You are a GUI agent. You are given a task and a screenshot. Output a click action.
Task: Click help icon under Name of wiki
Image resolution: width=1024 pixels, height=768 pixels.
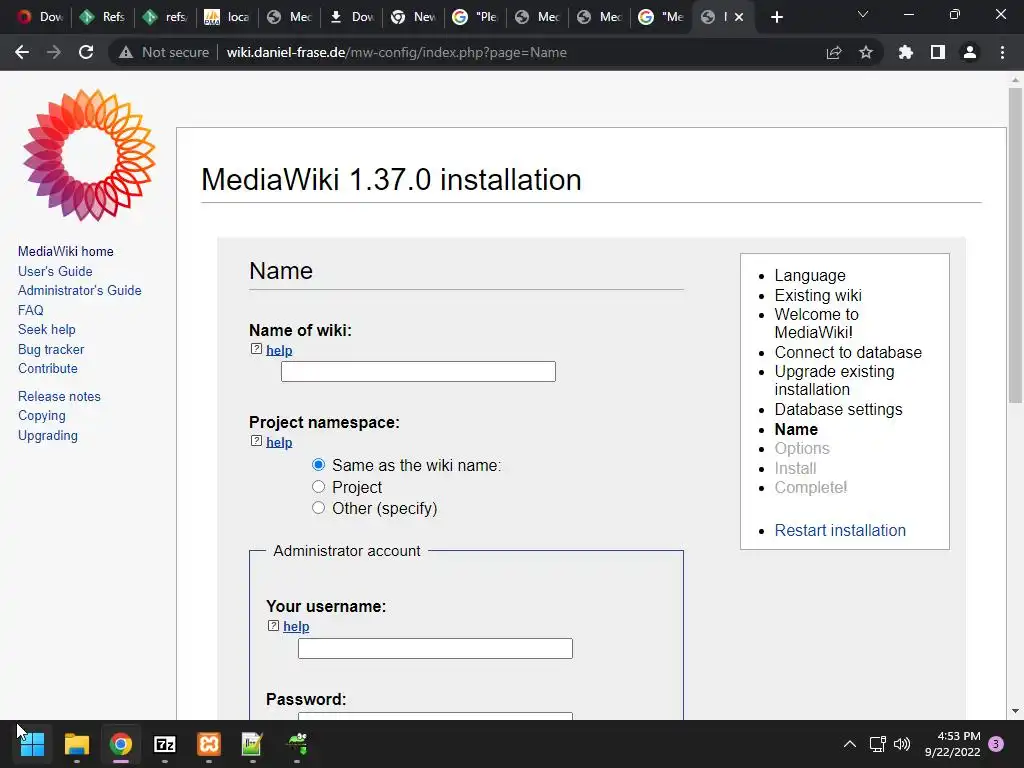pyautogui.click(x=256, y=349)
